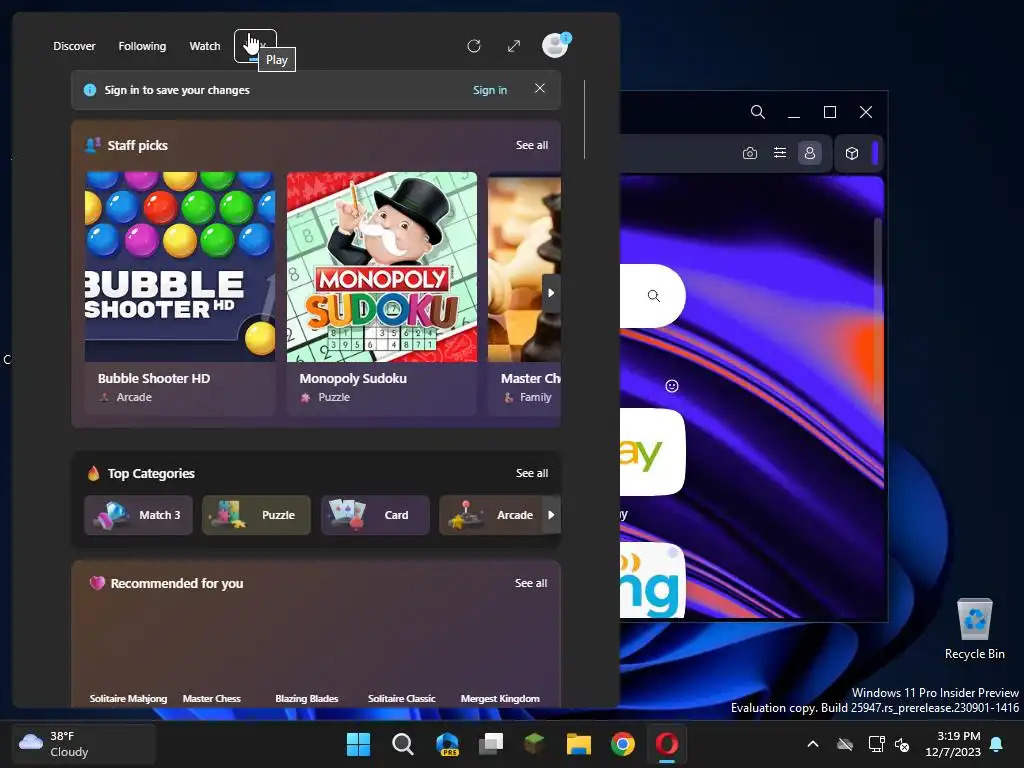Click the muted volume tray icon
Screen dimensions: 1024x768
click(902, 744)
